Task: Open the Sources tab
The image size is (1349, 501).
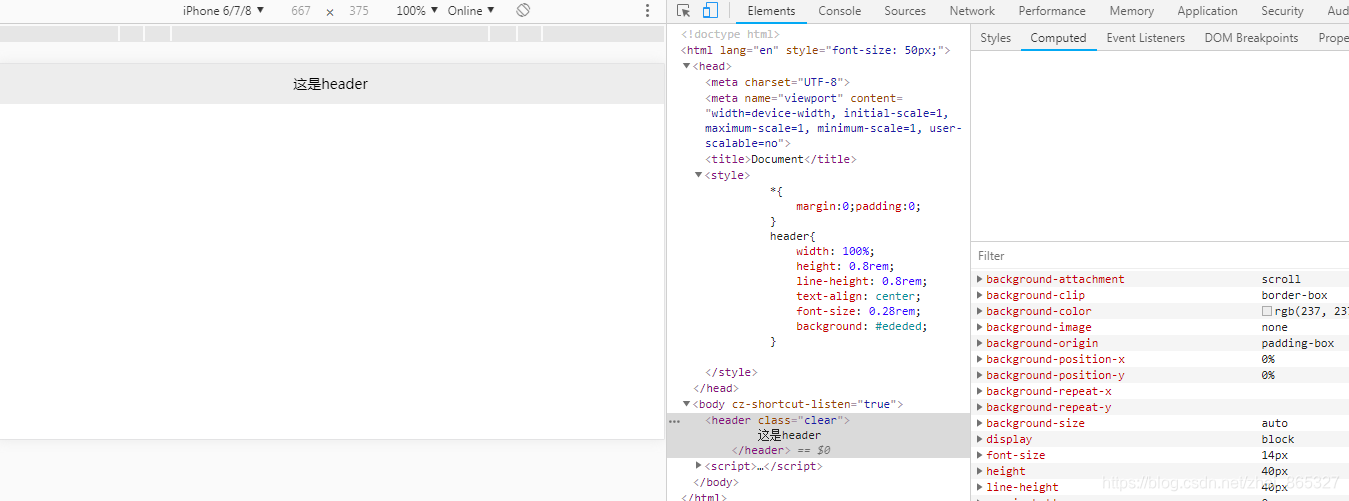Action: pos(905,11)
